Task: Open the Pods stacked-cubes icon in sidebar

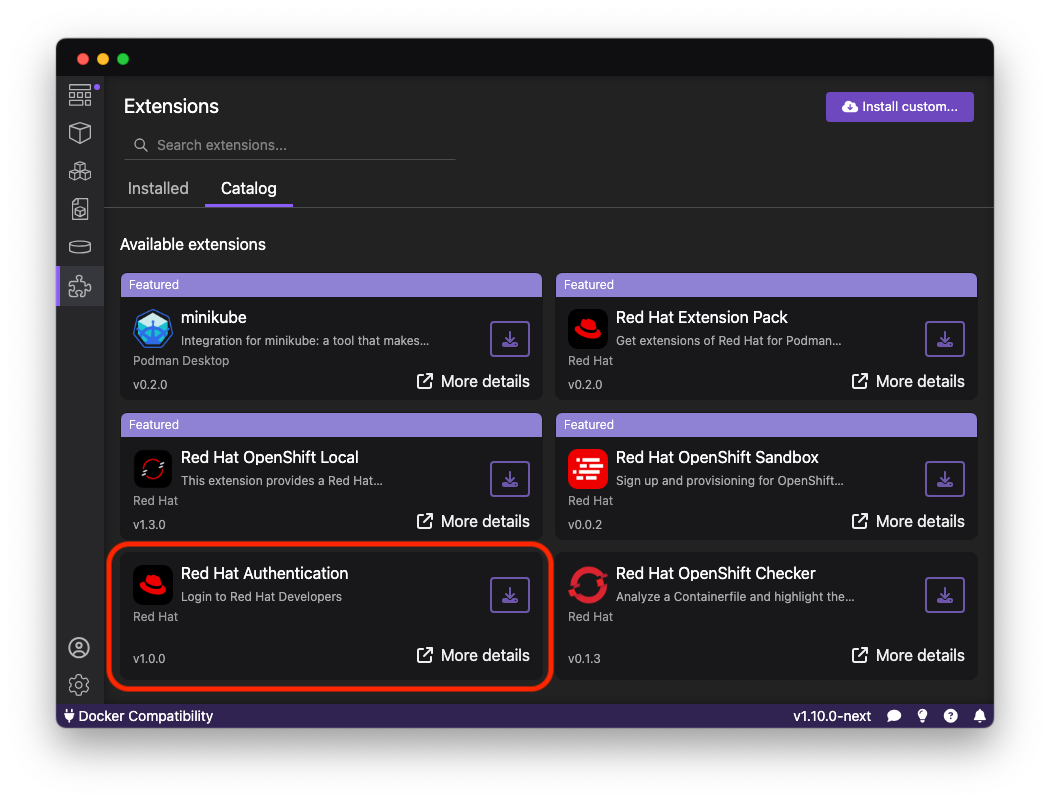Action: tap(80, 171)
